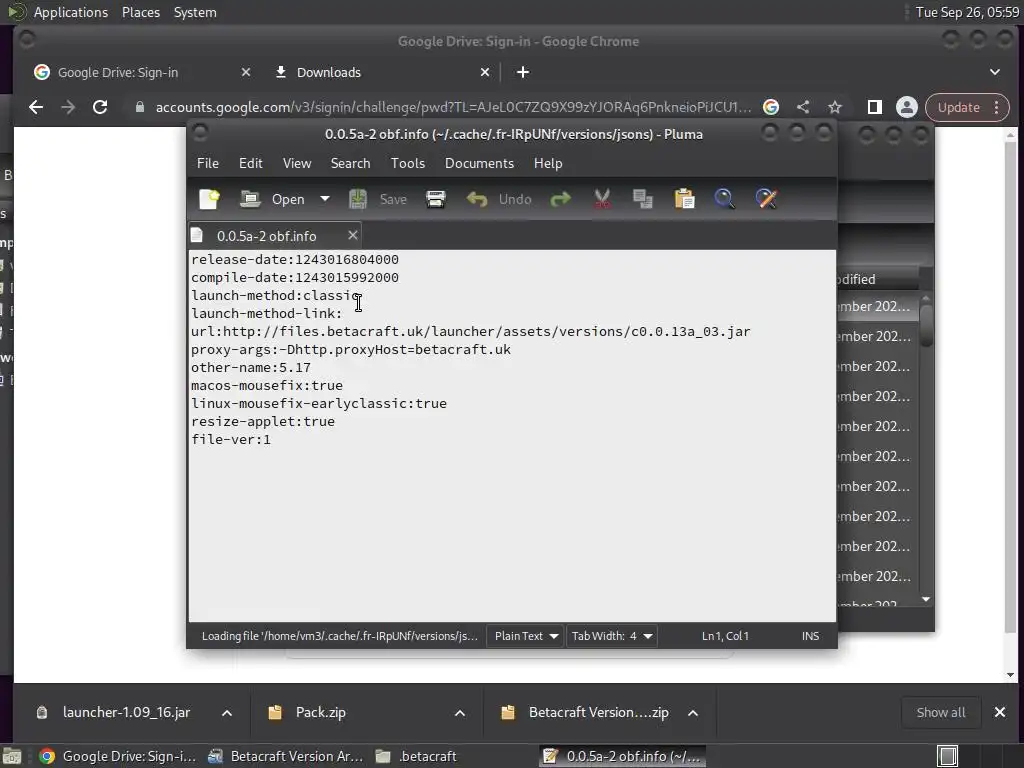Open Pluma's Help menu
Screen dimensions: 1024x768
click(x=548, y=163)
